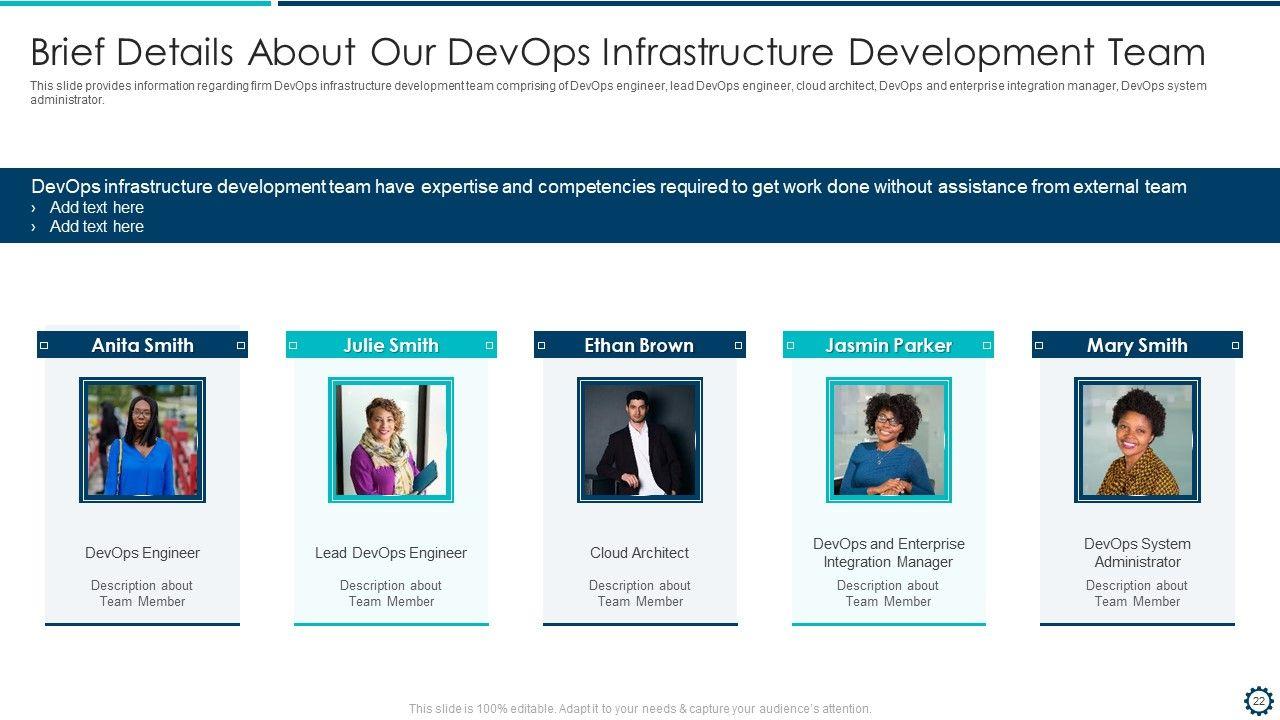The width and height of the screenshot is (1280, 720).
Task: Click the right square marker on Julie Smith header
Action: (489, 346)
